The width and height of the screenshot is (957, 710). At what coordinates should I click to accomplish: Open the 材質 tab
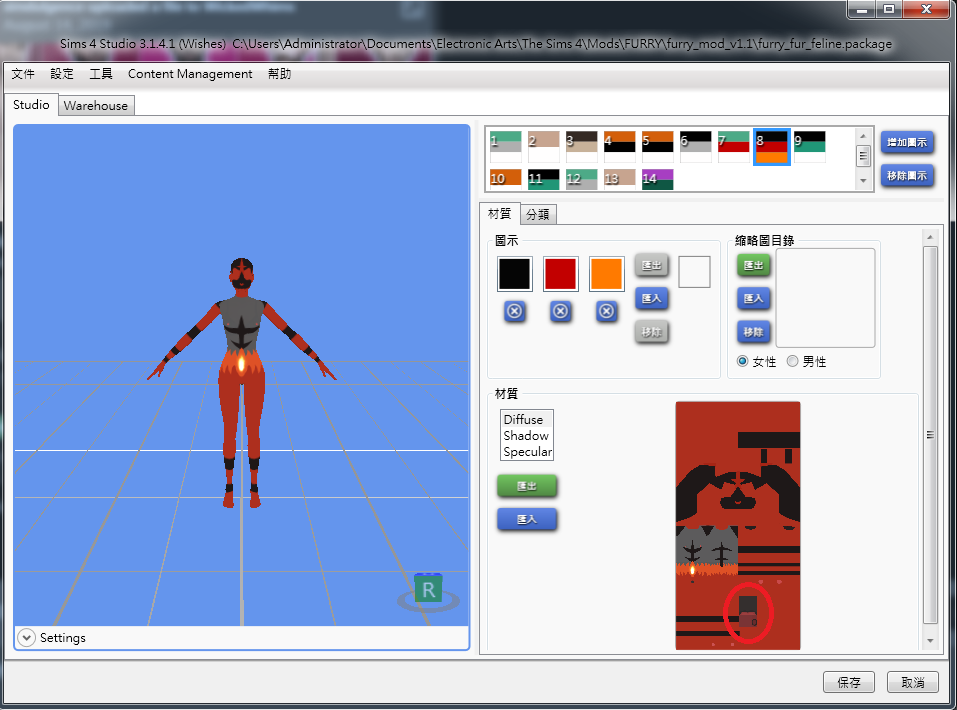coord(500,214)
